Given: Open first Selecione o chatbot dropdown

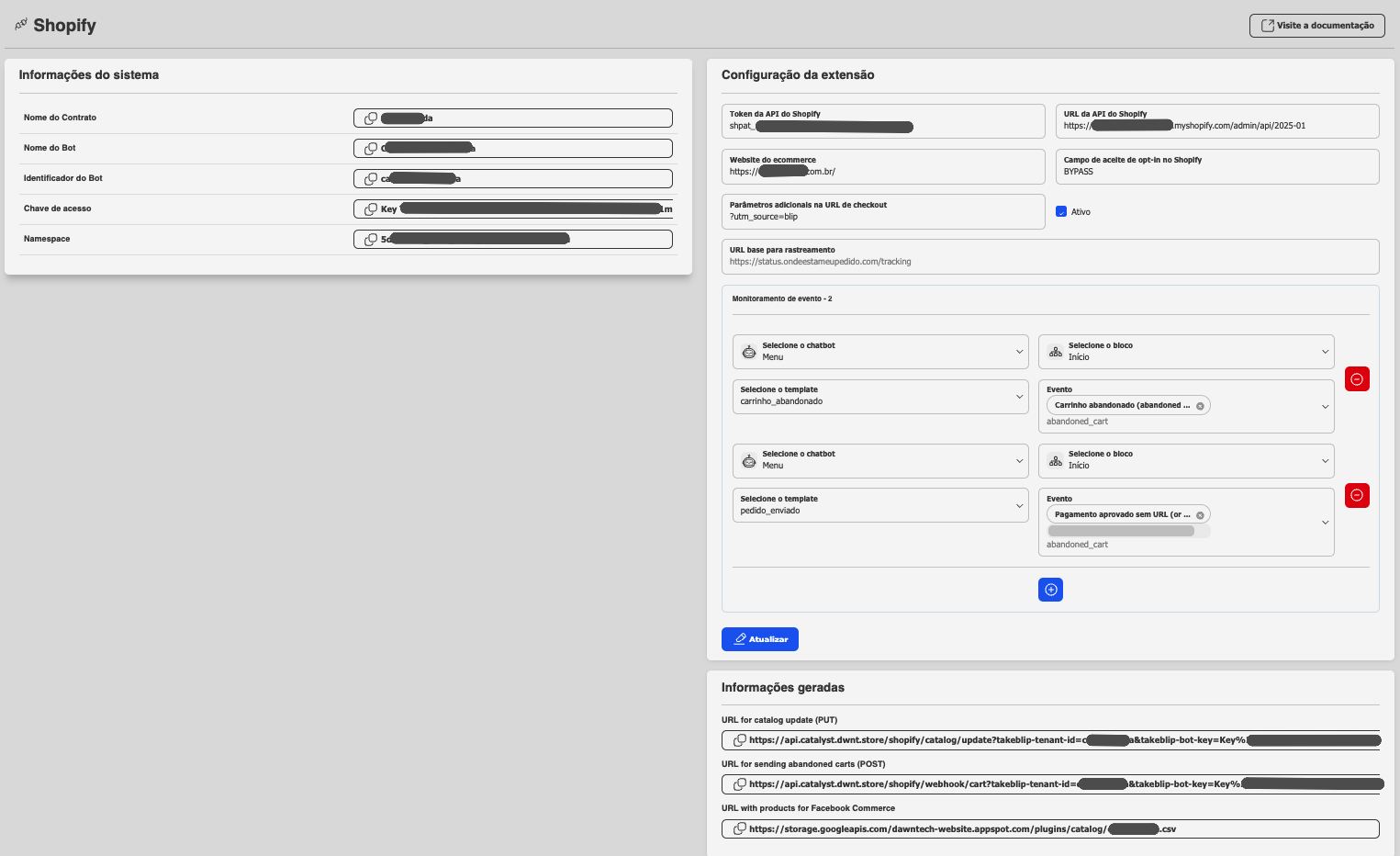Looking at the screenshot, I should (880, 352).
